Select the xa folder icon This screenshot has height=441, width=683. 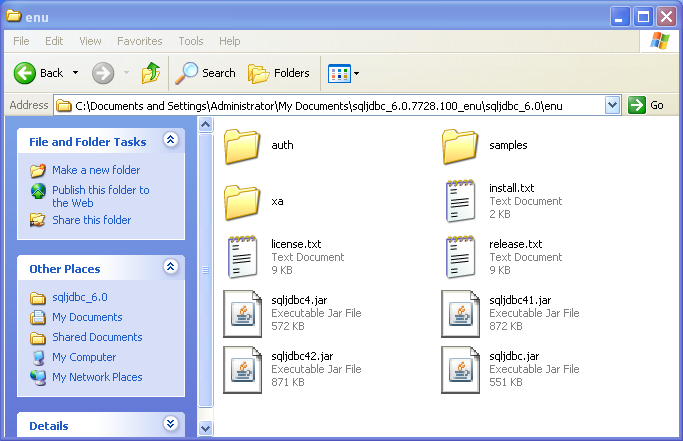tap(242, 202)
